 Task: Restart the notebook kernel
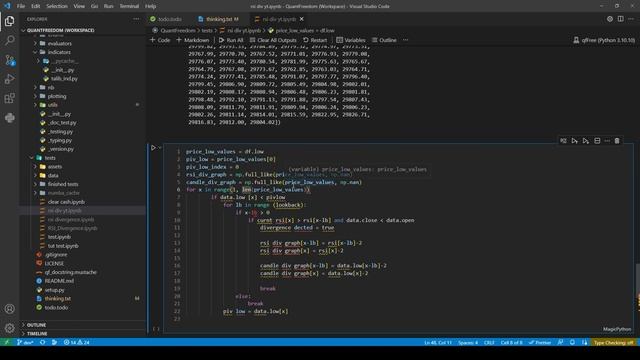315,40
